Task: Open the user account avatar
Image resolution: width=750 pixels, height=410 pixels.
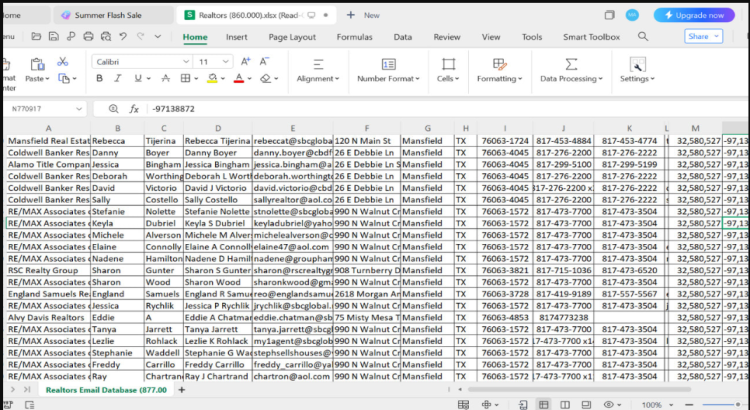Action: [x=632, y=15]
